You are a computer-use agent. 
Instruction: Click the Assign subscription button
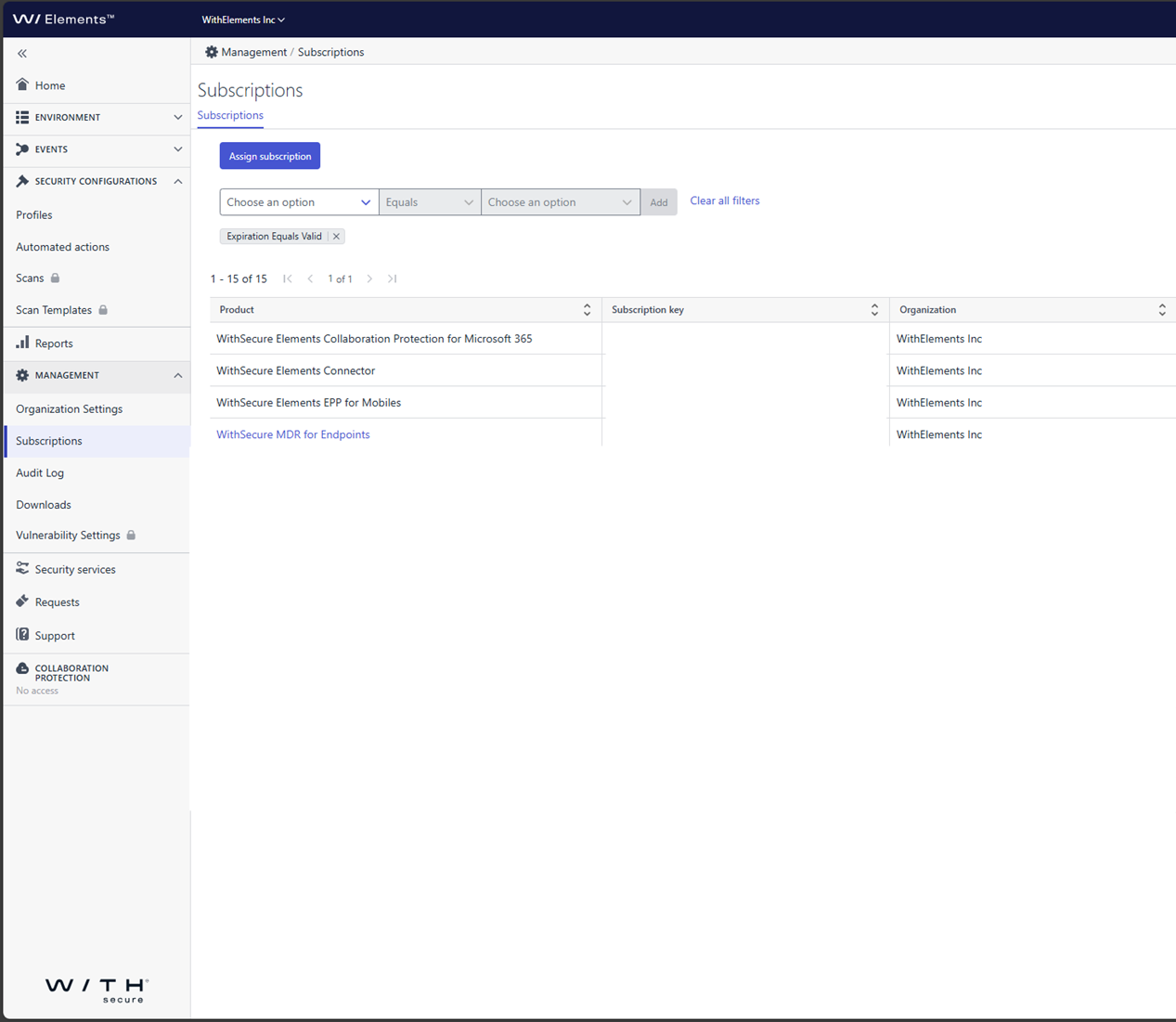tap(269, 156)
